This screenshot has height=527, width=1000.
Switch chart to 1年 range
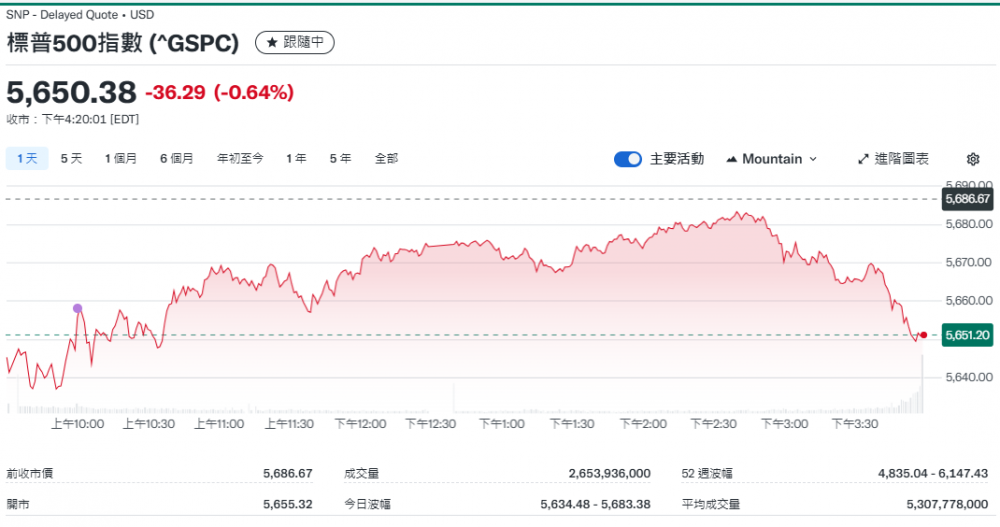point(296,158)
